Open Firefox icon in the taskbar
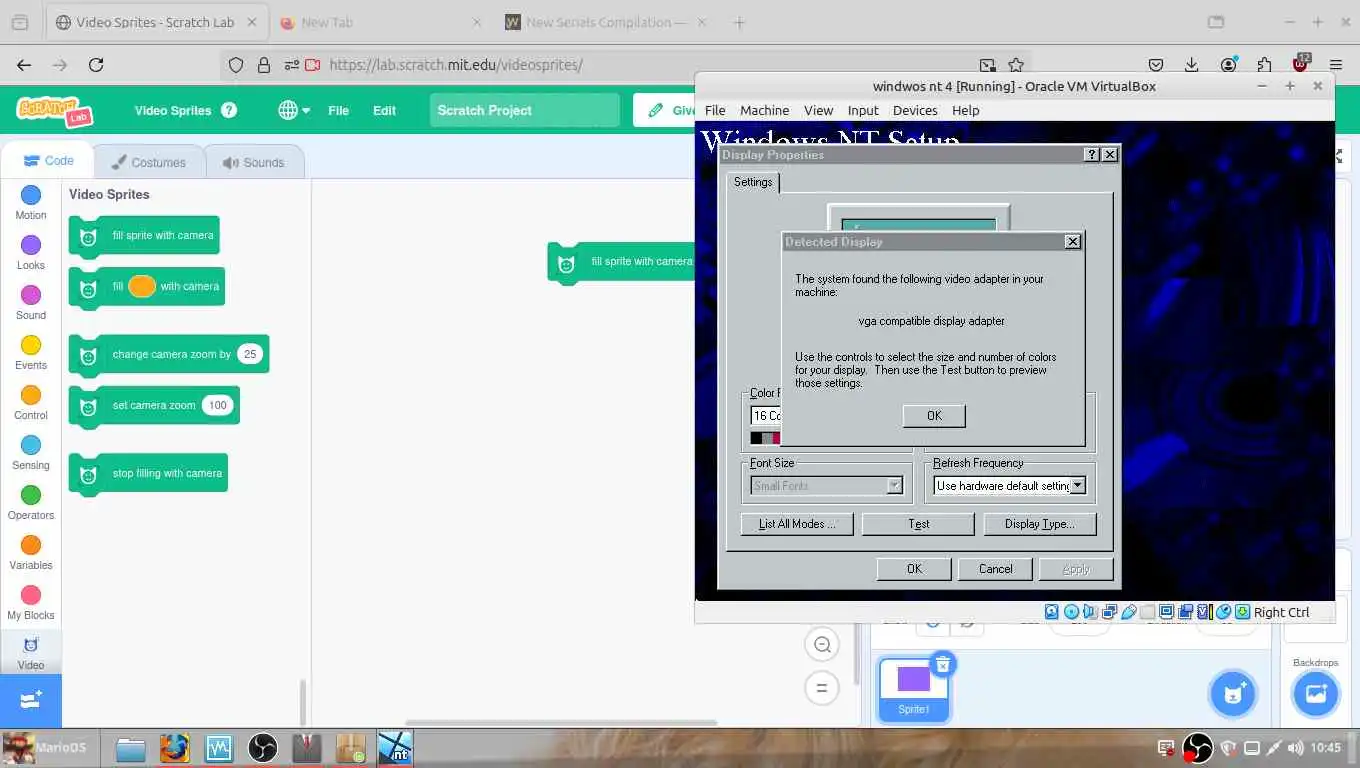The width and height of the screenshot is (1360, 768). pos(175,748)
